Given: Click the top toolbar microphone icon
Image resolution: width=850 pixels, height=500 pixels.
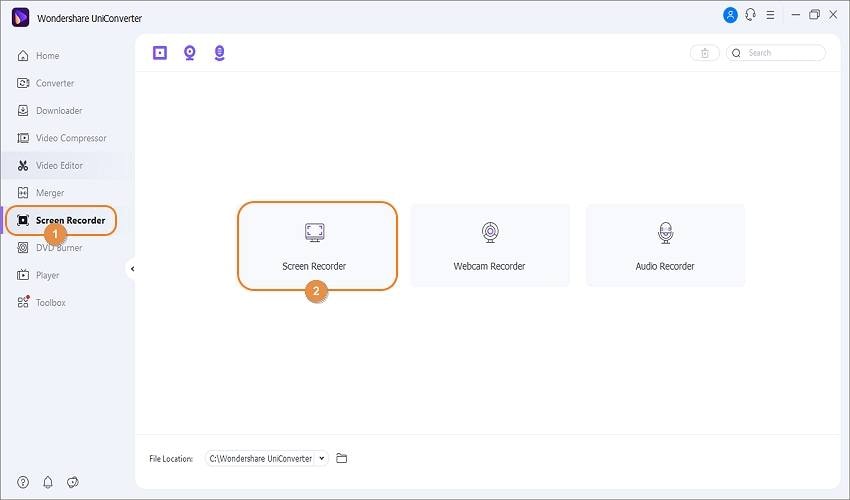Looking at the screenshot, I should tap(220, 53).
